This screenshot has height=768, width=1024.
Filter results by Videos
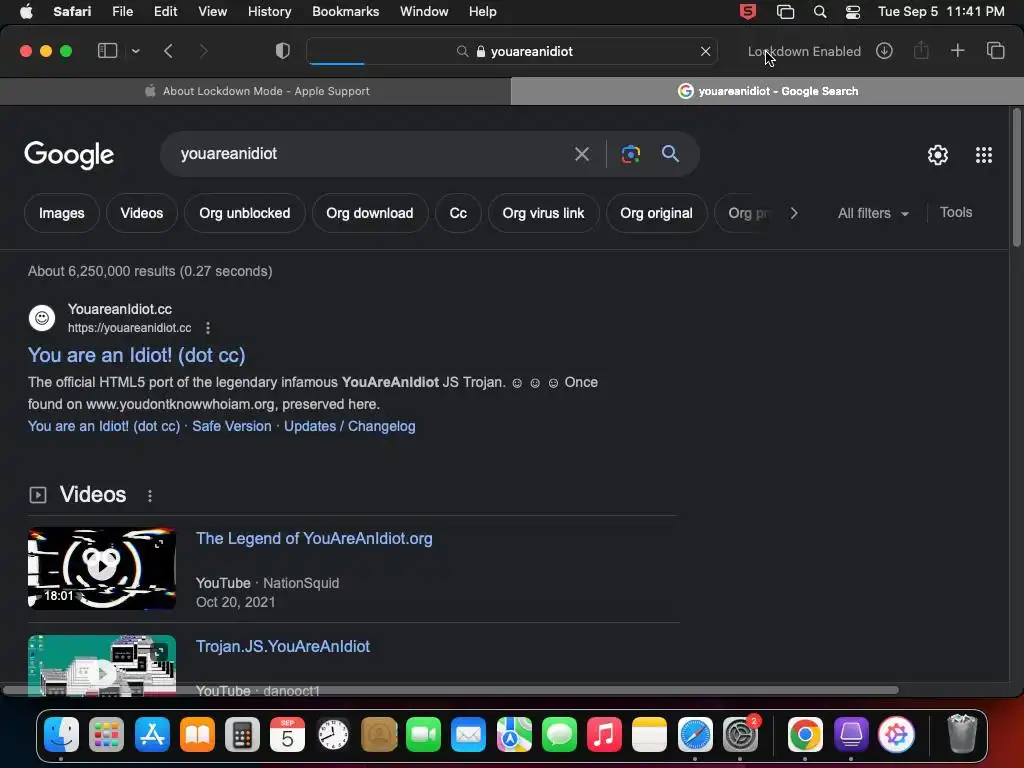pyautogui.click(x=142, y=213)
